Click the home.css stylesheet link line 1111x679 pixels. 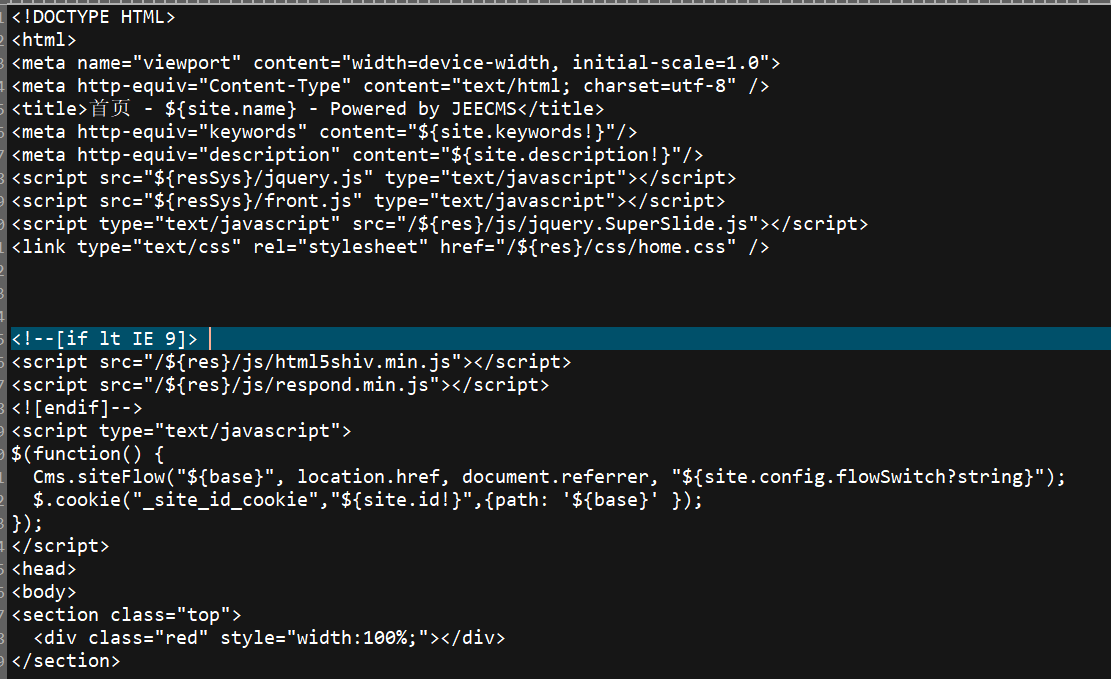tap(390, 247)
